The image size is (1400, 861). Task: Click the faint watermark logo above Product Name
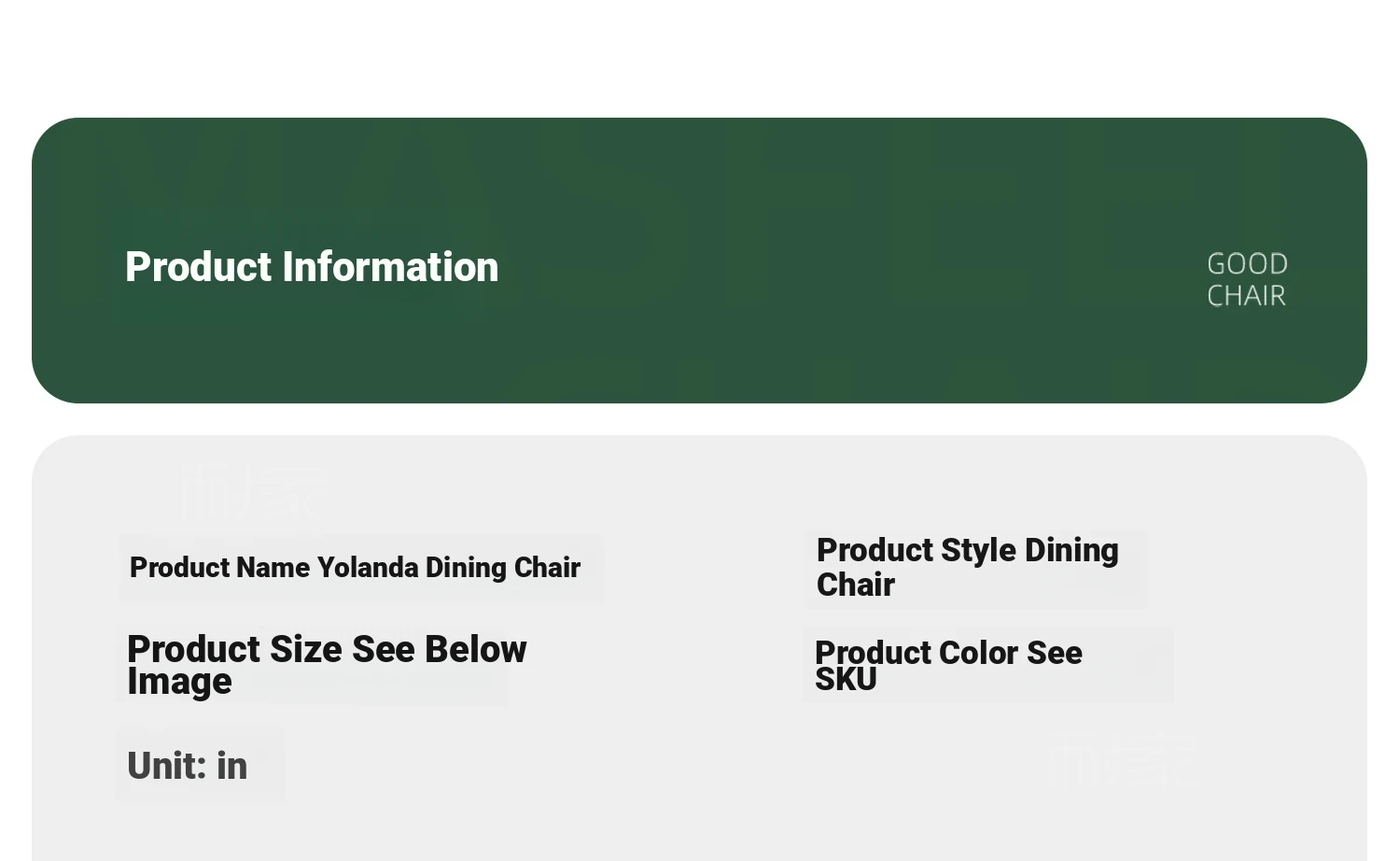(x=254, y=492)
